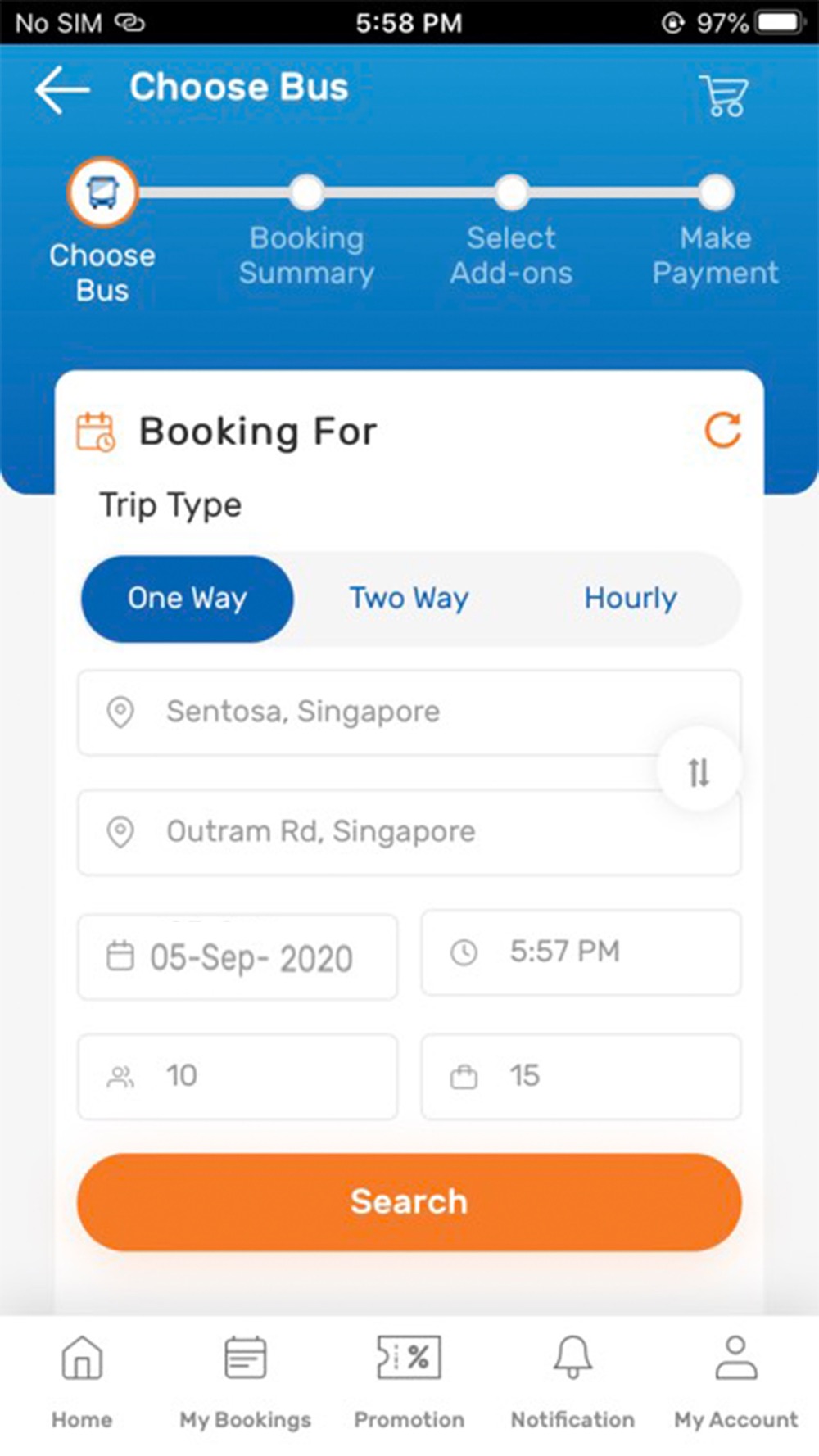Edit the Sentosa, Singapore pickup field

[x=369, y=712]
